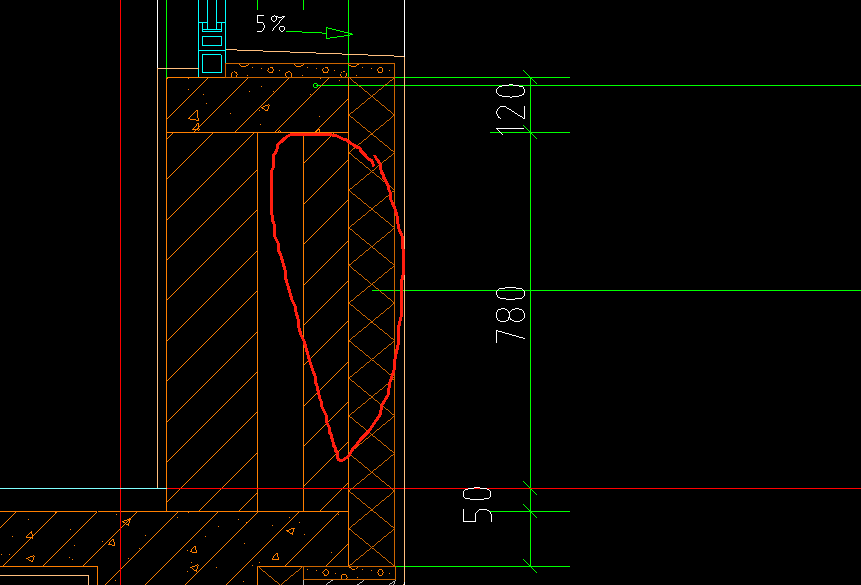861x585 pixels.
Task: Select the 50 dimension text
Action: [477, 505]
